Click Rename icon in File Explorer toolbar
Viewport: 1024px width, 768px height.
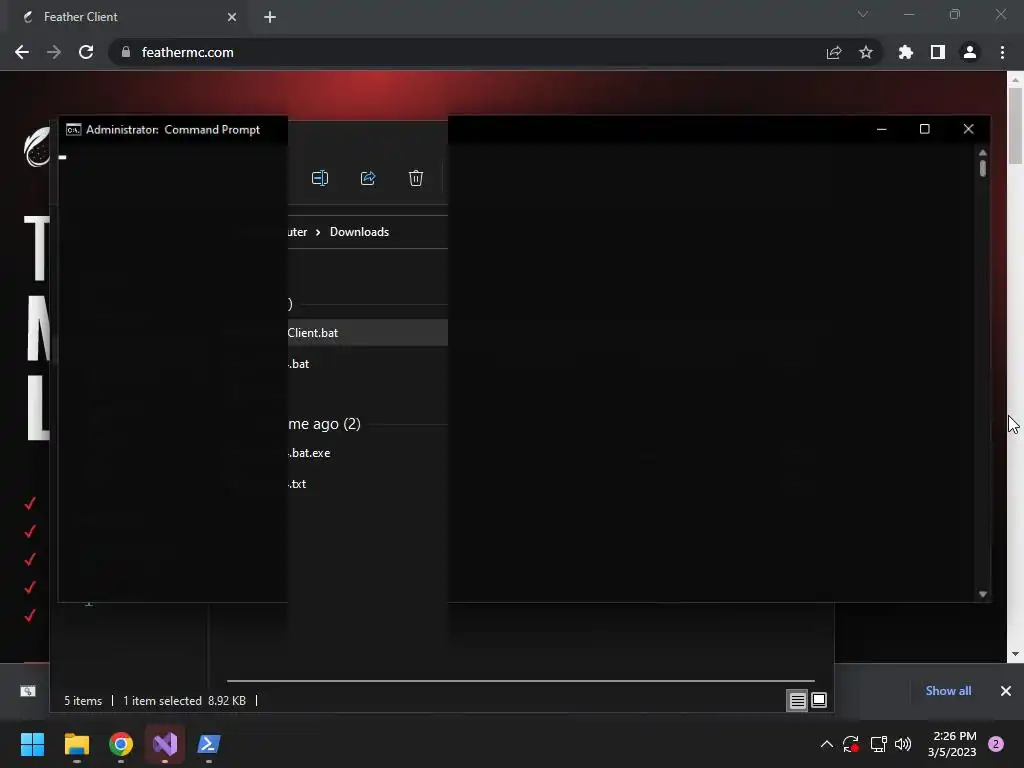(320, 178)
